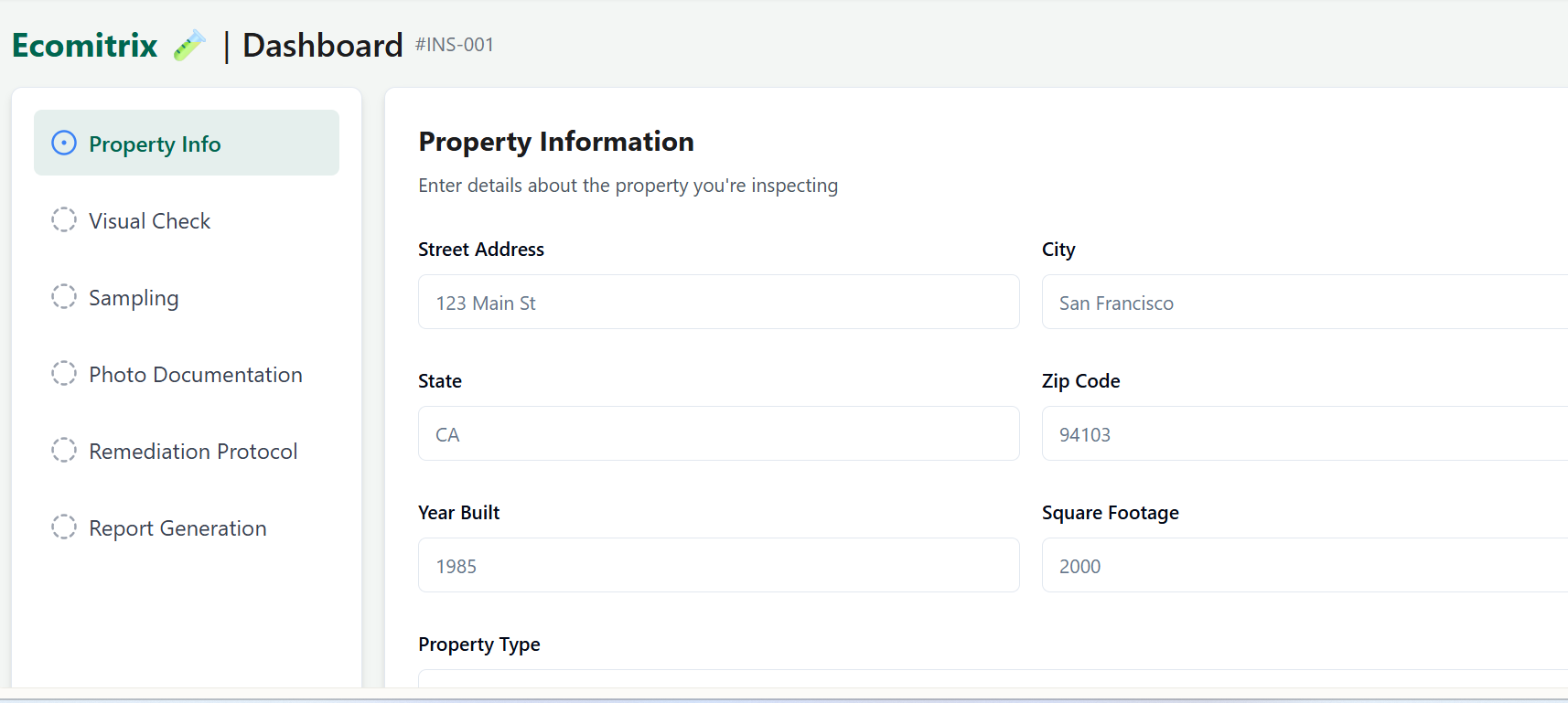
Task: Select the Remediation Protocol step
Action: click(x=187, y=450)
